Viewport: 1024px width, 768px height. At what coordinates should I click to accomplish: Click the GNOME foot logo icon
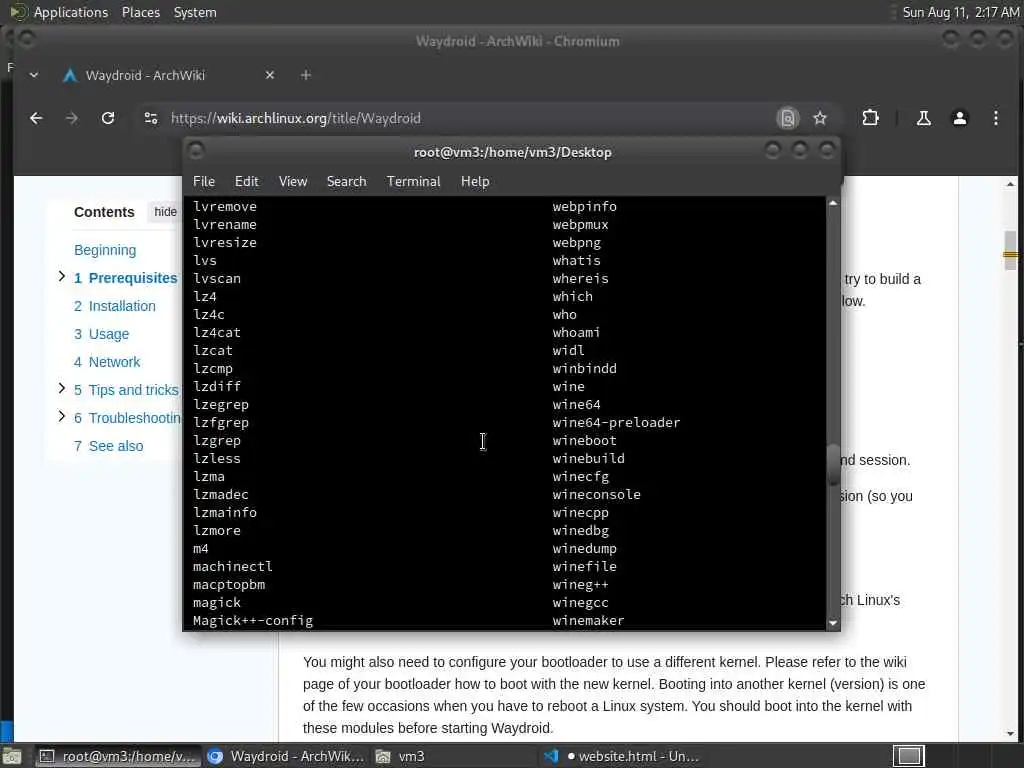point(18,12)
